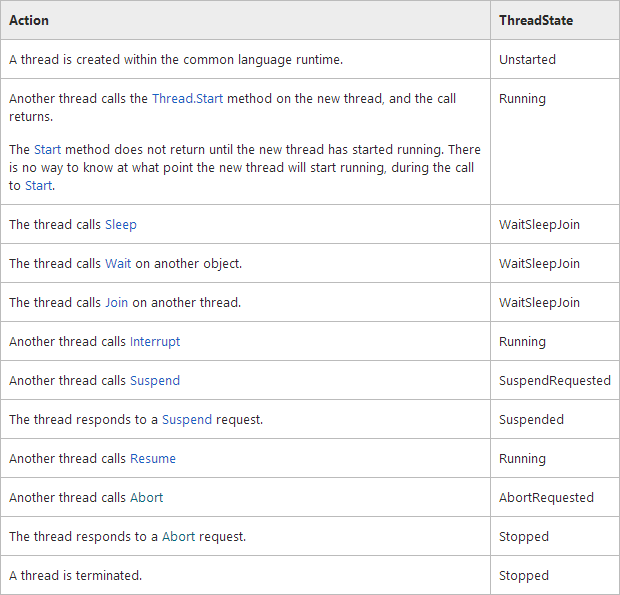This screenshot has width=620, height=595.
Task: Select the Unstarted state cell
Action: (x=527, y=60)
